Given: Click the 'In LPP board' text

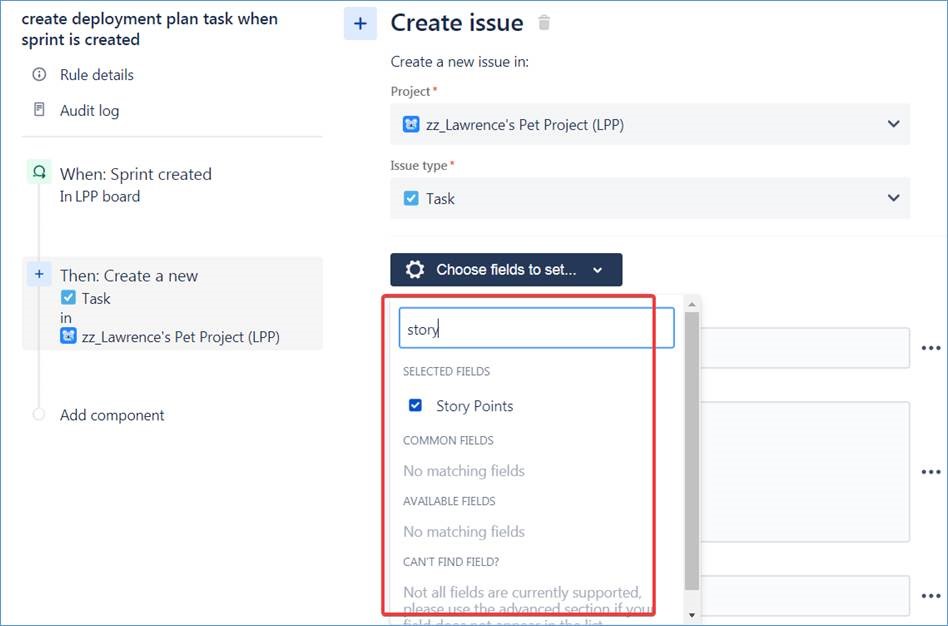Looking at the screenshot, I should tap(100, 197).
